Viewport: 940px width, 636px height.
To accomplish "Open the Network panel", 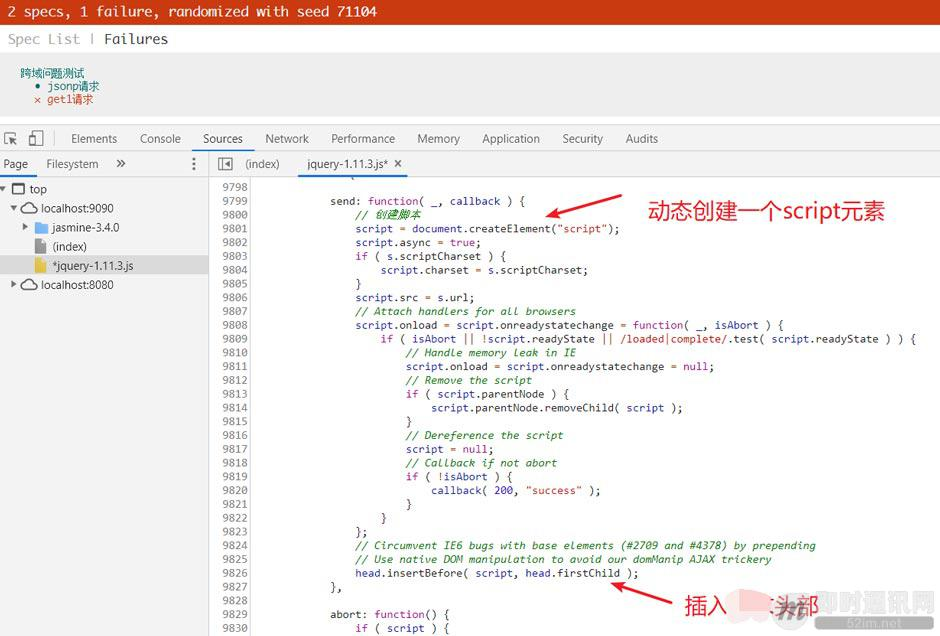I will click(x=287, y=138).
